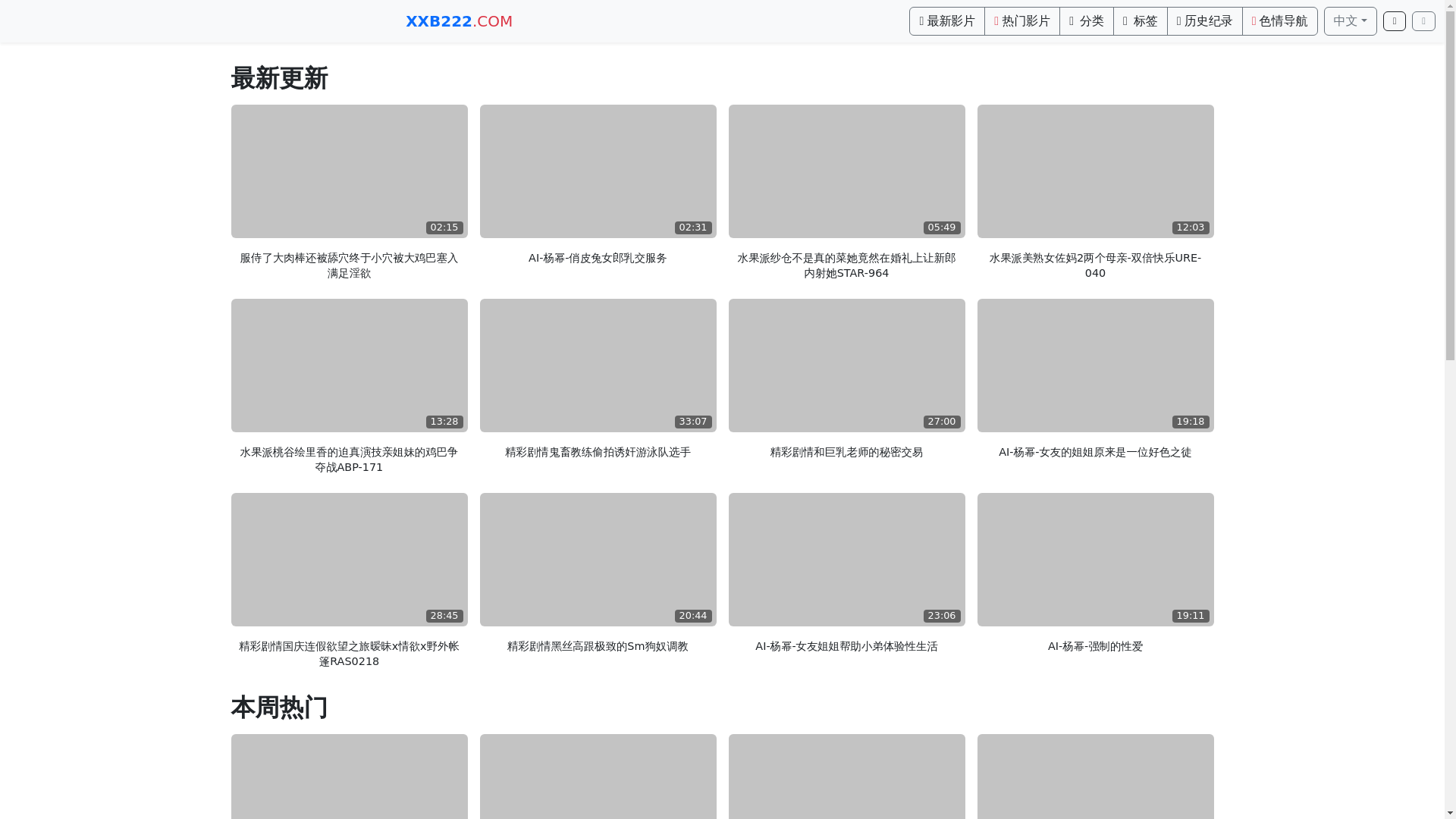Open the thumbnail with duration 13:28
1456x819 pixels.
tap(350, 366)
